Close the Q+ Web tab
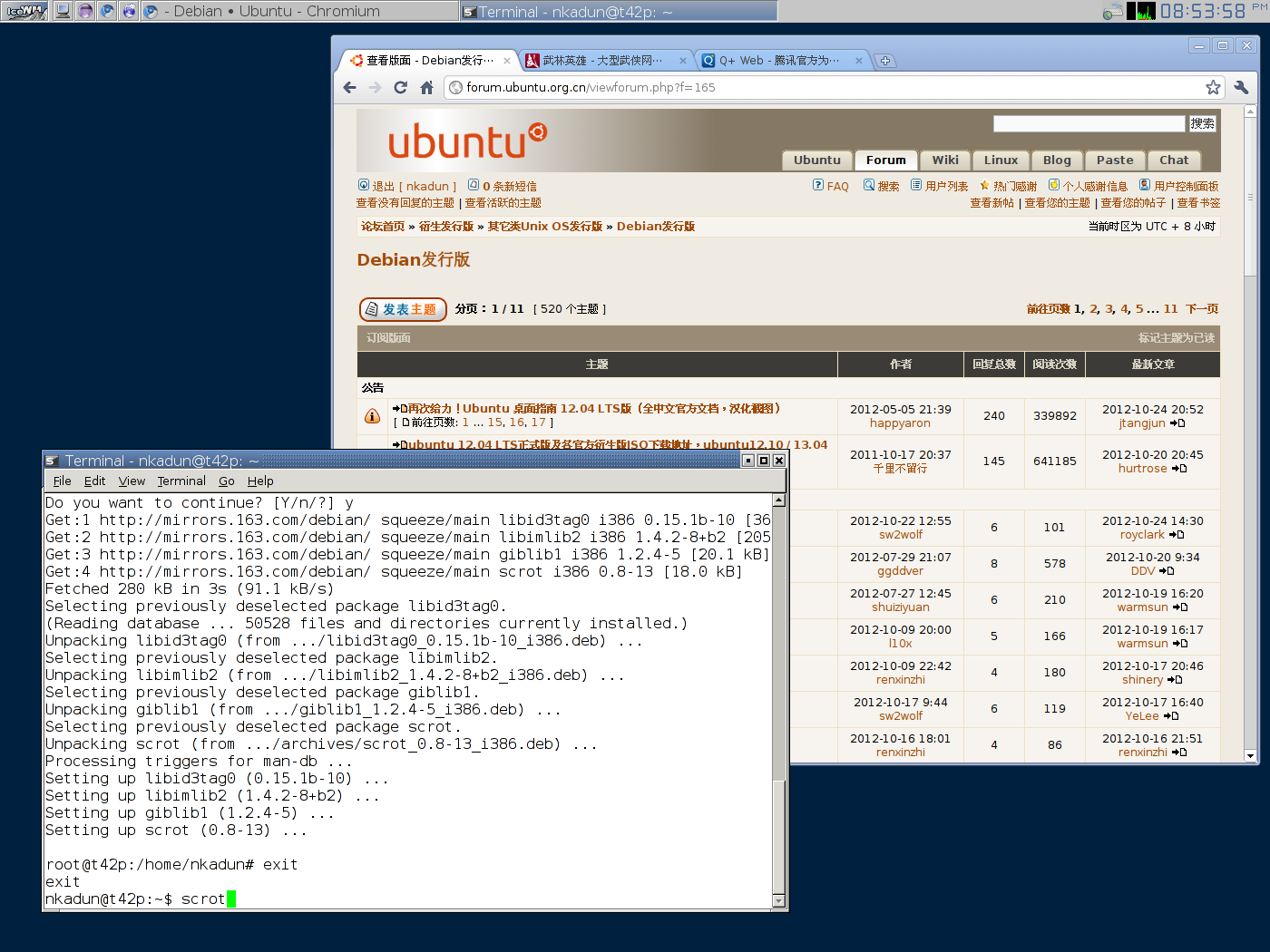The width and height of the screenshot is (1270, 952). point(859,61)
